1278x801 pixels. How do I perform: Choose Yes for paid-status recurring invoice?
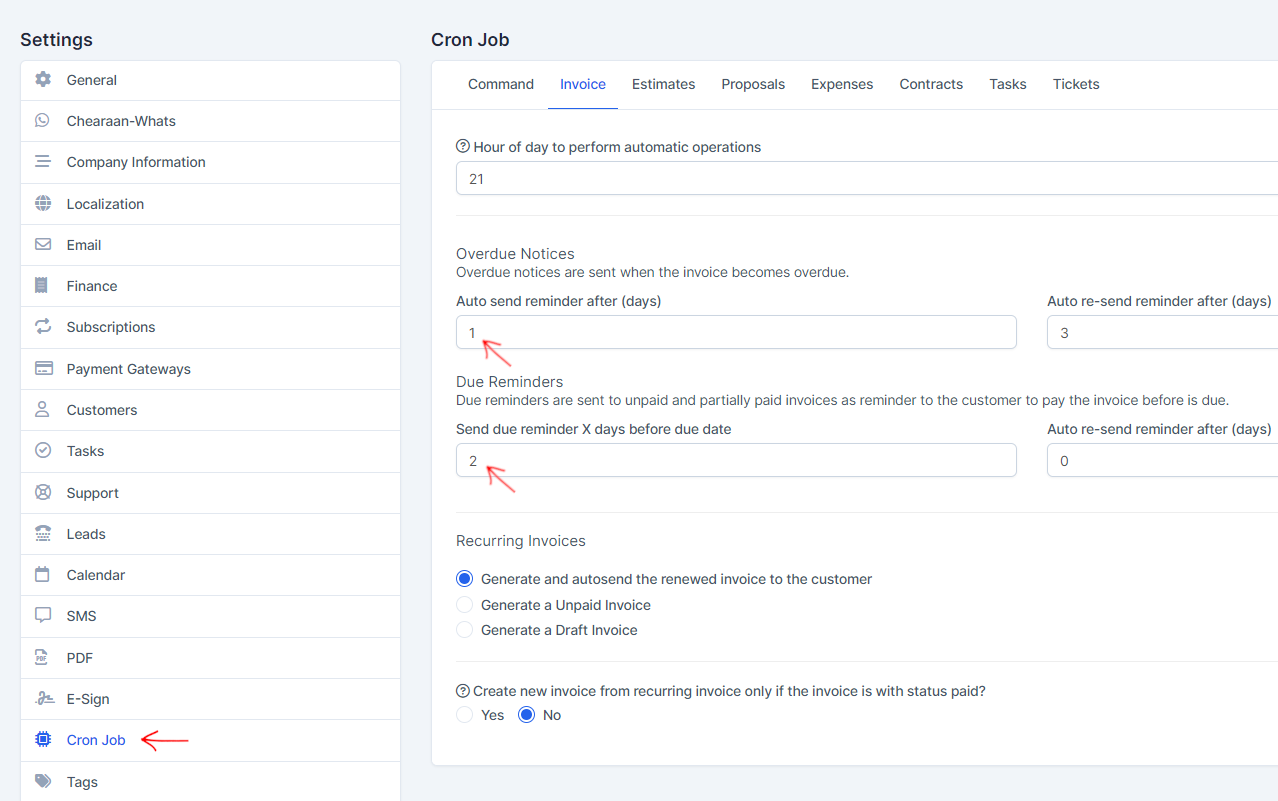point(465,715)
